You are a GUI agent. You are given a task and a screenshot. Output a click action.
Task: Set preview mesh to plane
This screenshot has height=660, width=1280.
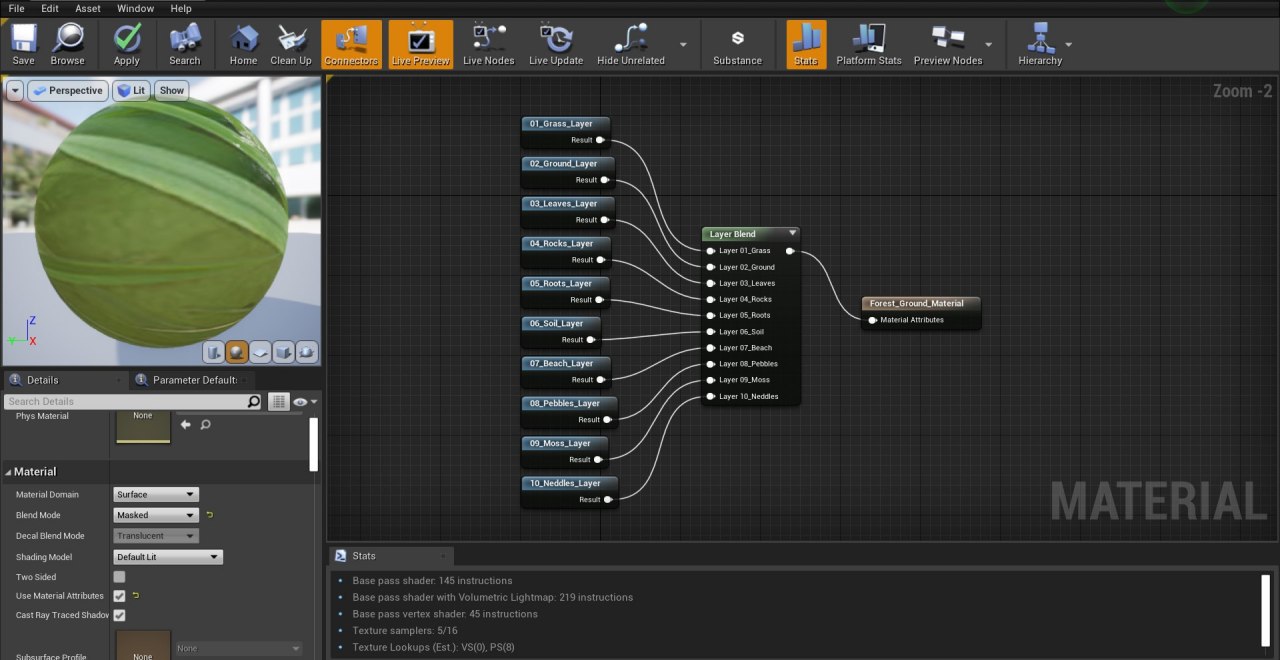tap(260, 352)
